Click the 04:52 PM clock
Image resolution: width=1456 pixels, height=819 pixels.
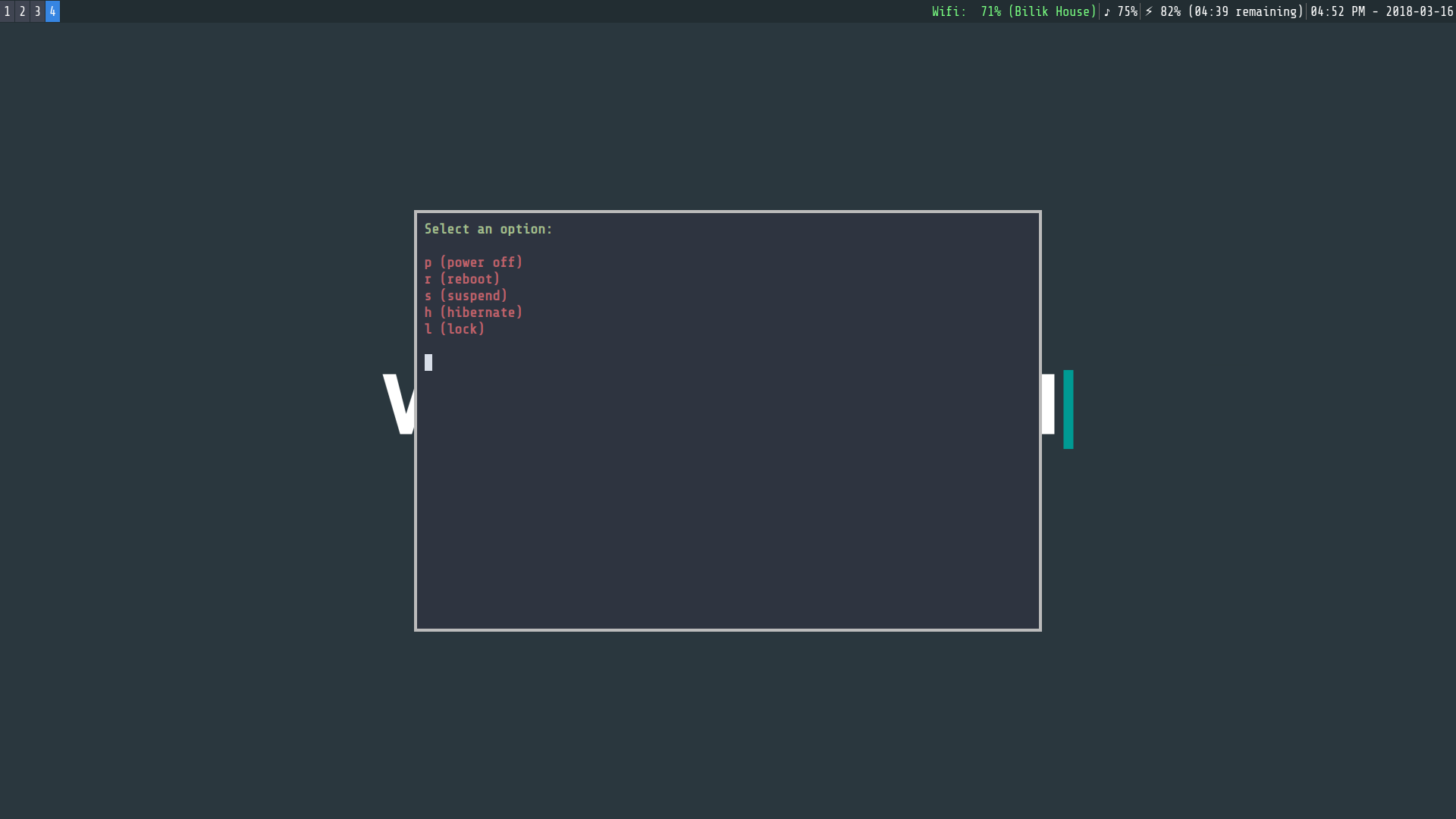click(1338, 11)
